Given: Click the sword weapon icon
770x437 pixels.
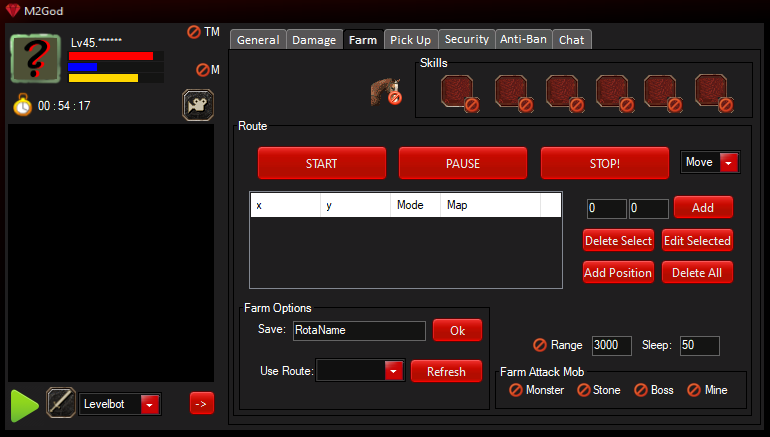Looking at the screenshot, I should [x=61, y=403].
